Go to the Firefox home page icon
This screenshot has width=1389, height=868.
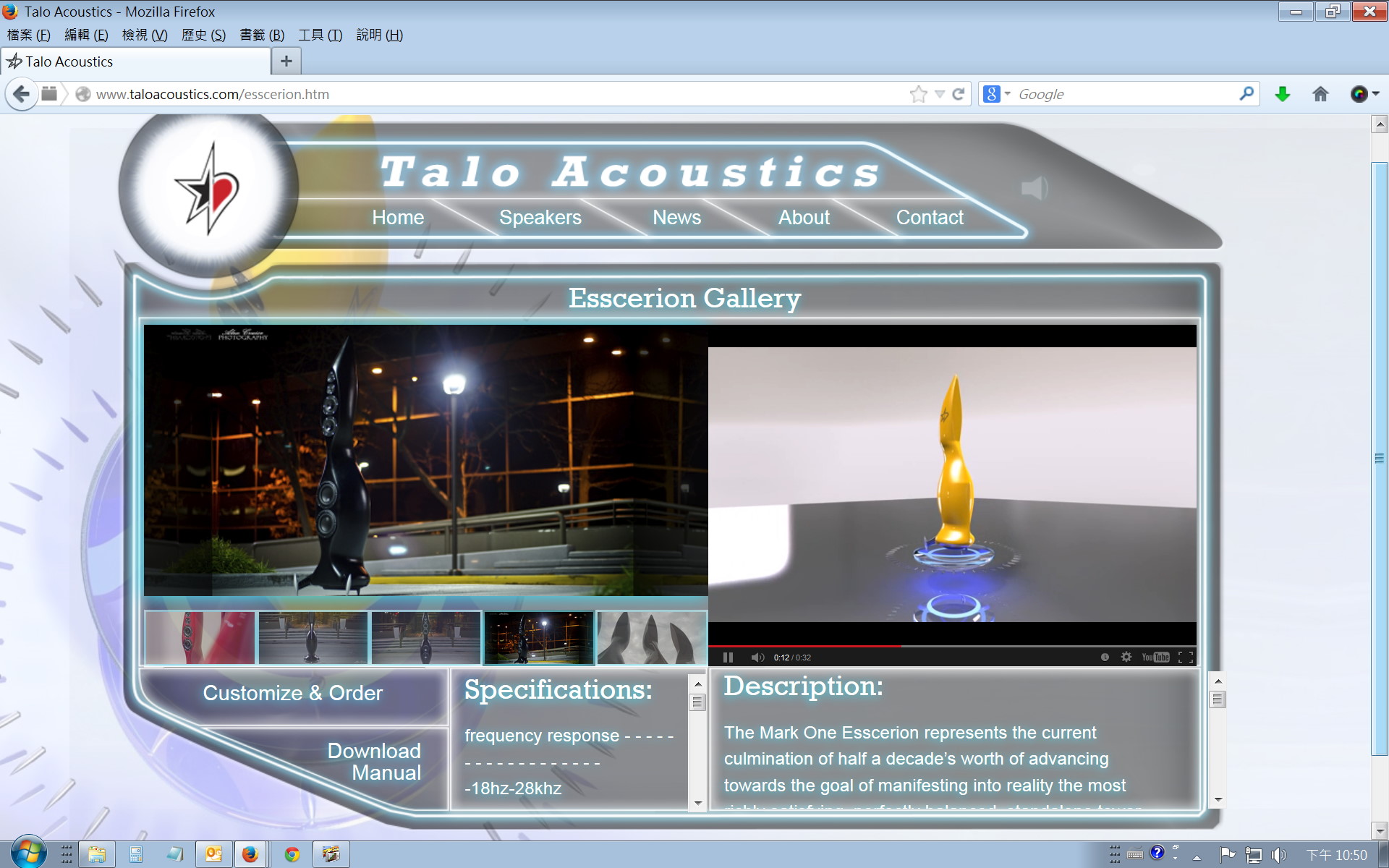point(1320,94)
